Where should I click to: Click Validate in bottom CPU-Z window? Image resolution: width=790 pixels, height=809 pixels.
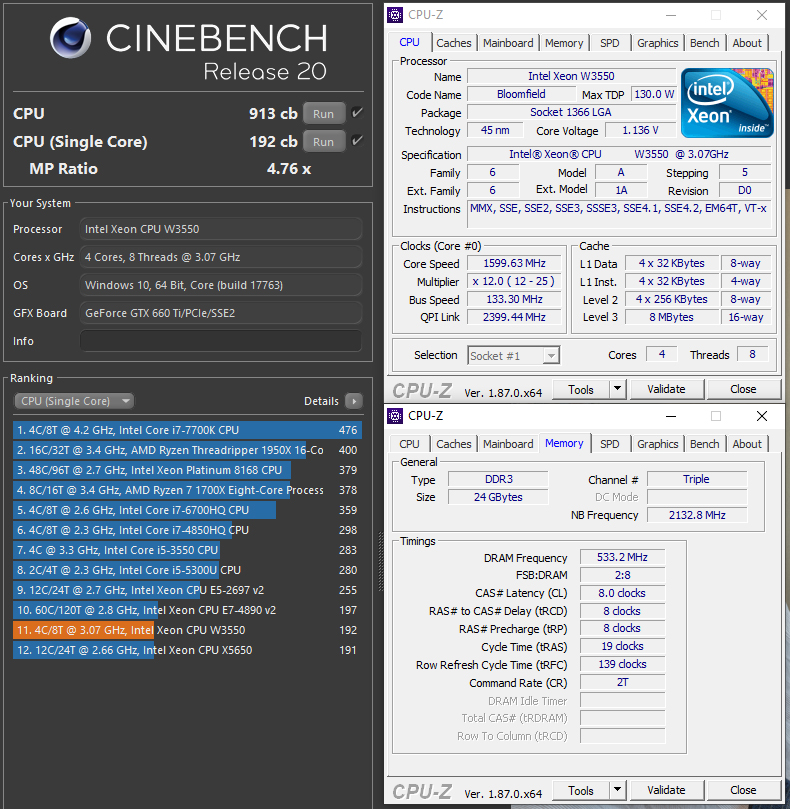[667, 790]
